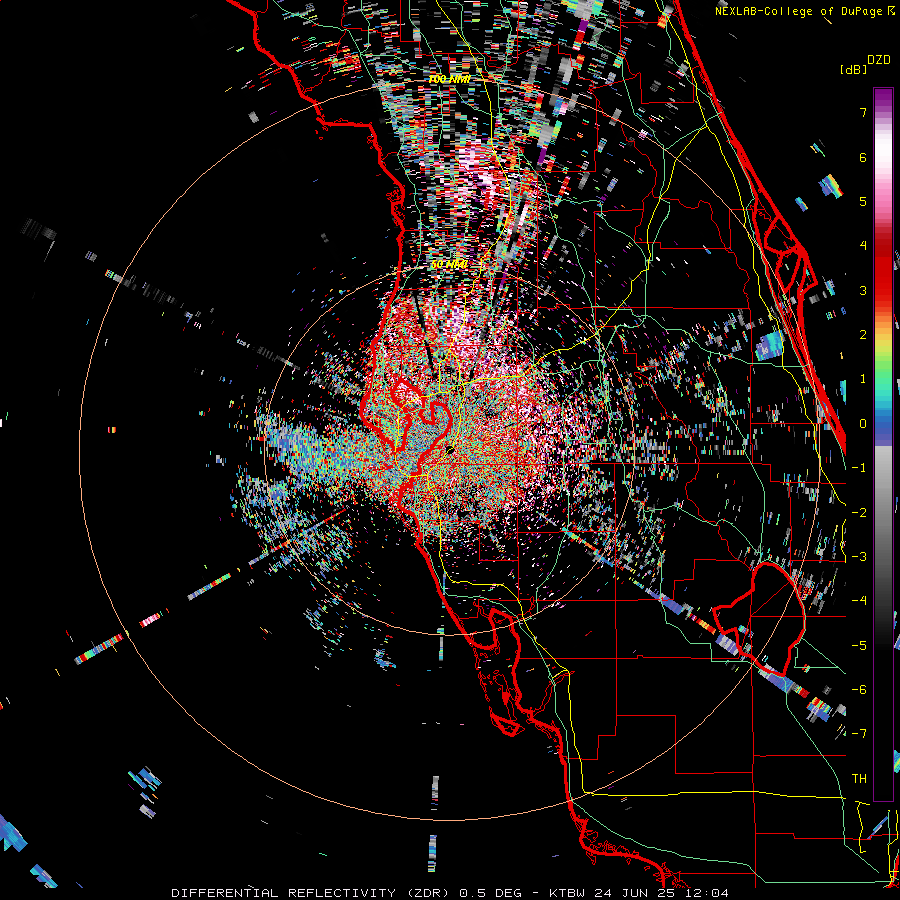Click the KTBW 24 JUN 25 12:04 timestamp

[x=639, y=893]
